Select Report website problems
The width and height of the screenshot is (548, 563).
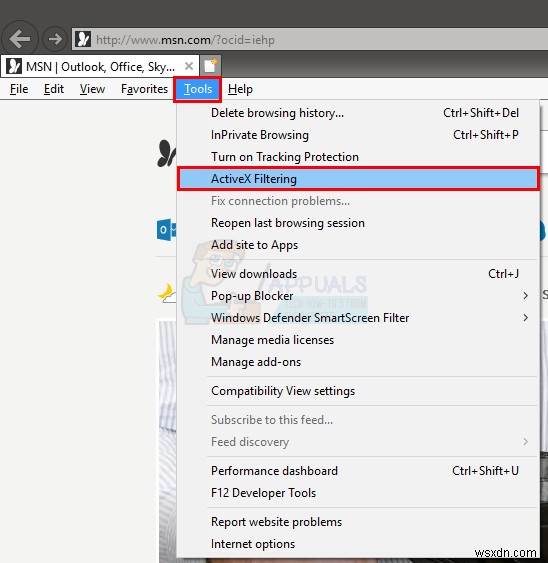[x=358, y=522]
